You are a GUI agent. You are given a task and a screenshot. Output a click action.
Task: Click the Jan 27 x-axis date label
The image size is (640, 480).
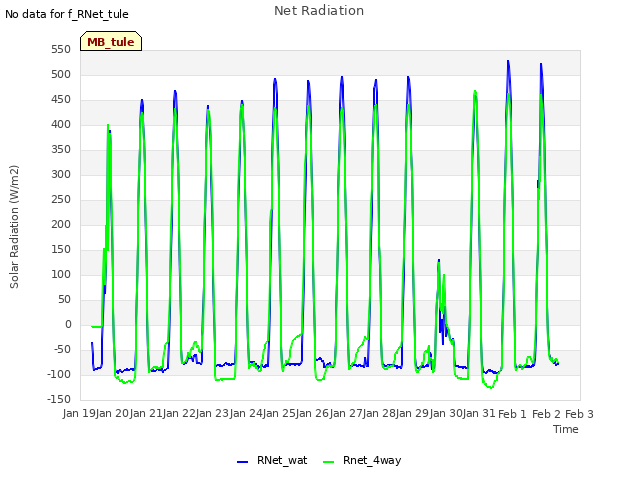[x=346, y=414]
